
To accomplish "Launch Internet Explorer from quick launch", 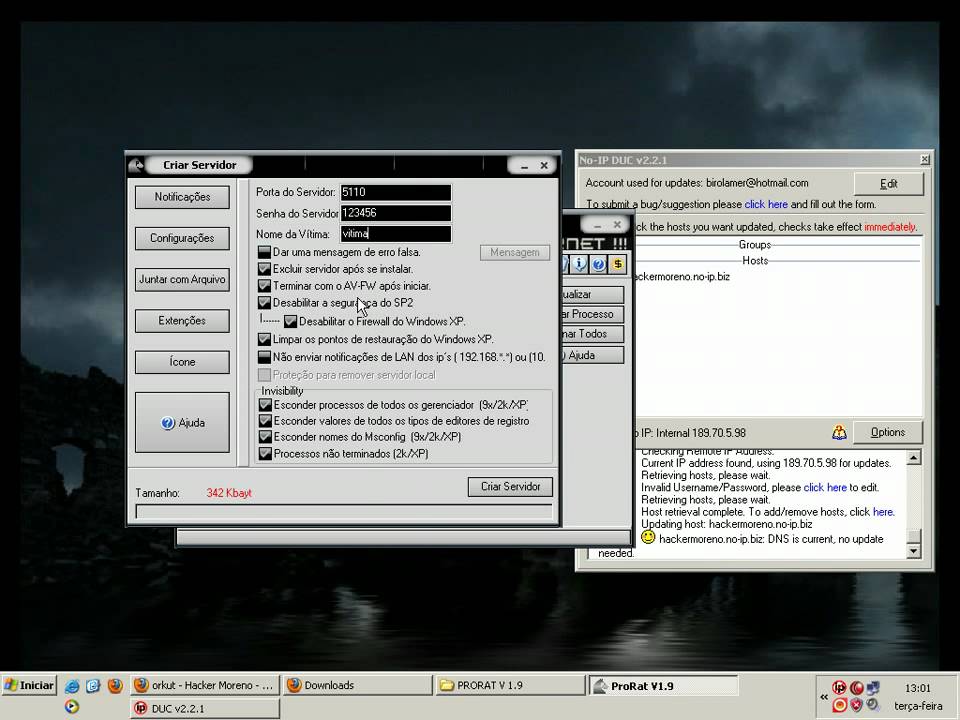I will [x=72, y=685].
